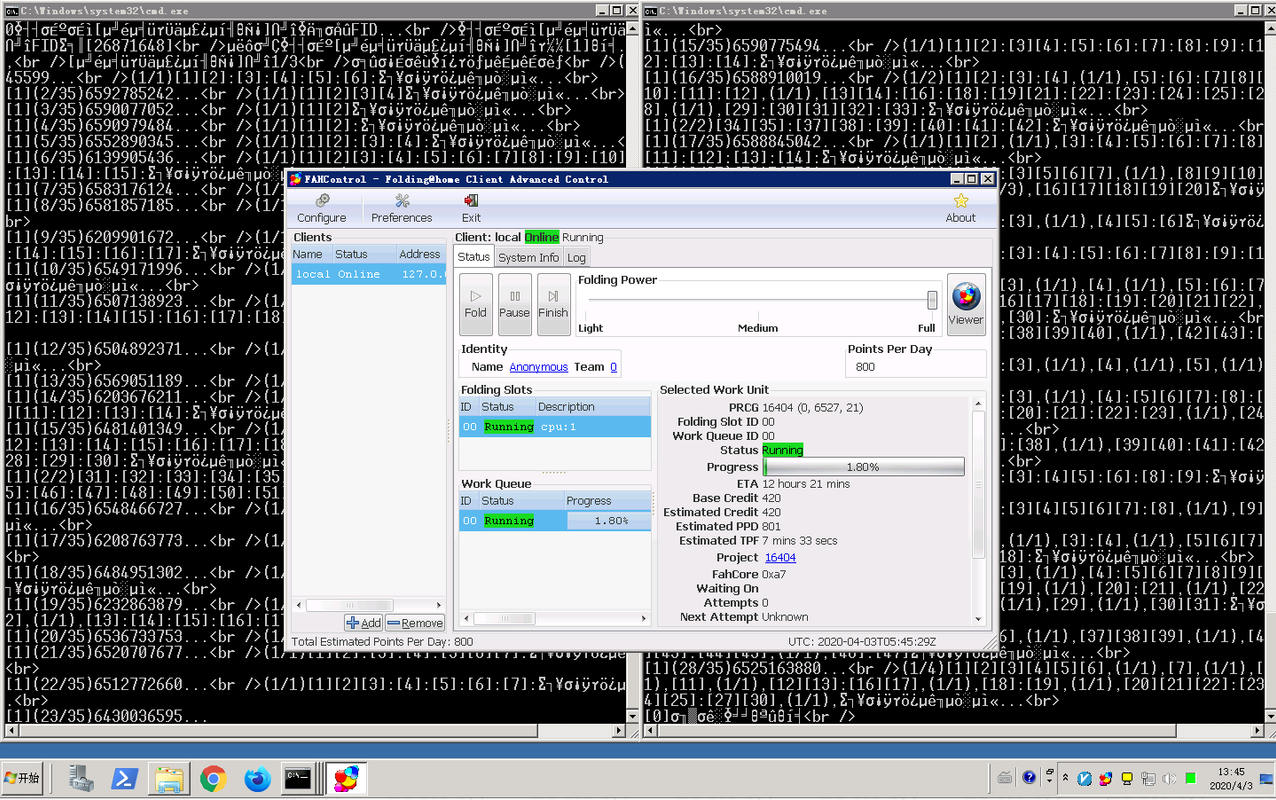Click the Clients Address column header
Viewport: 1276px width, 800px height.
(x=420, y=255)
